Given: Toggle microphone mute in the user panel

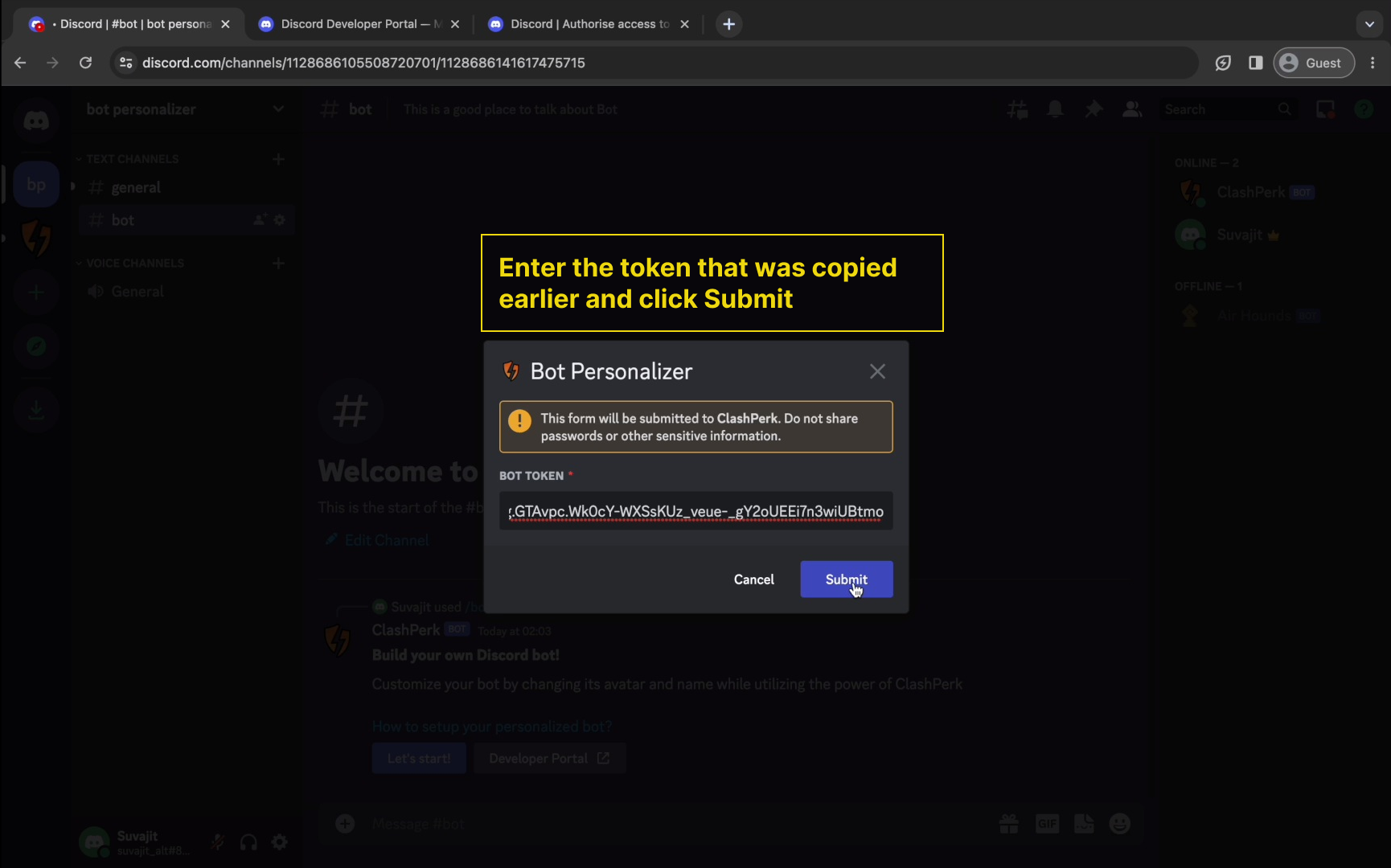Looking at the screenshot, I should (x=217, y=842).
